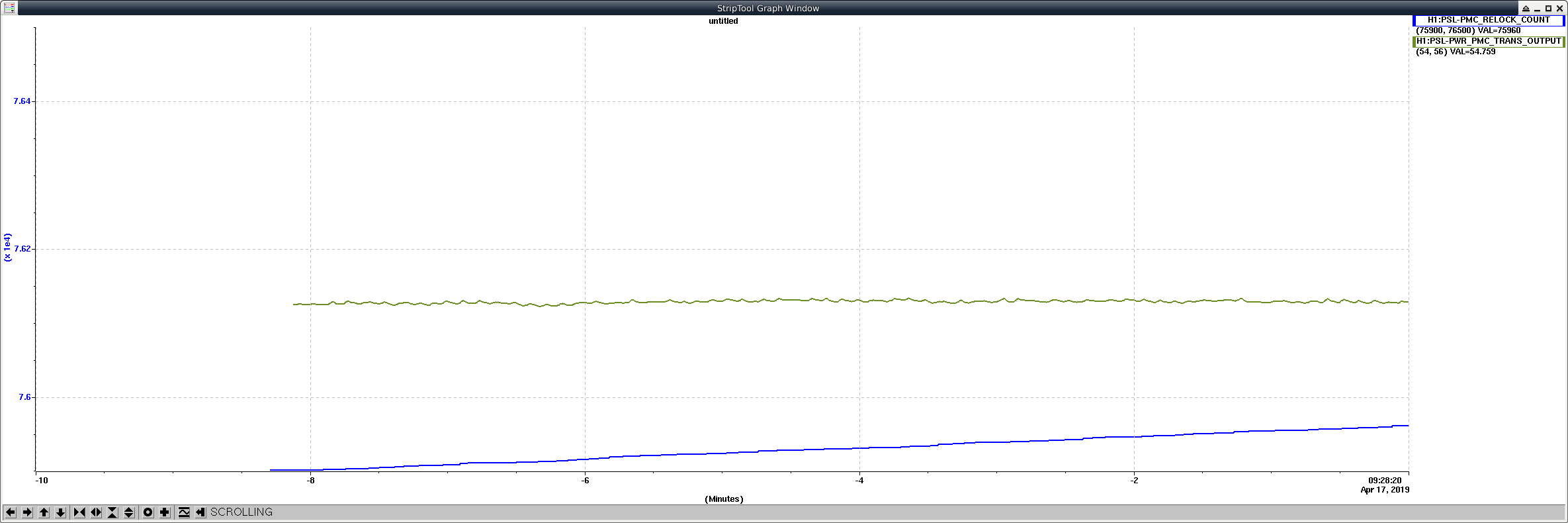
Task: Click the SCROLLING status label
Action: click(241, 512)
